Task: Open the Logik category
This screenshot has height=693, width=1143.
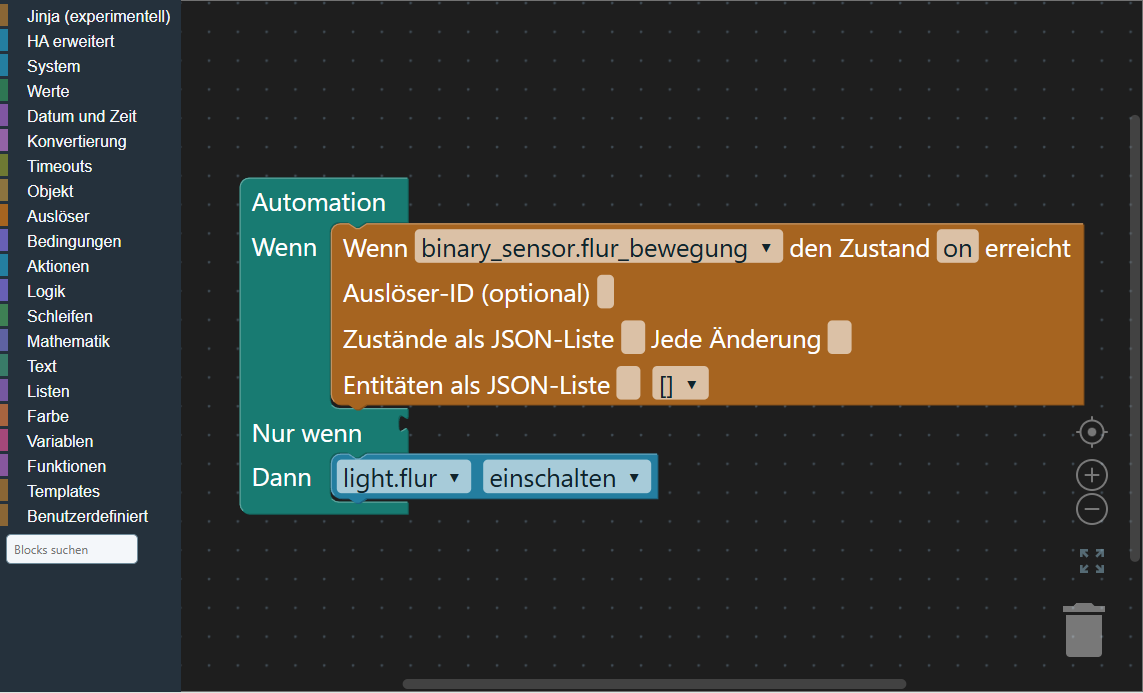Action: pos(90,291)
